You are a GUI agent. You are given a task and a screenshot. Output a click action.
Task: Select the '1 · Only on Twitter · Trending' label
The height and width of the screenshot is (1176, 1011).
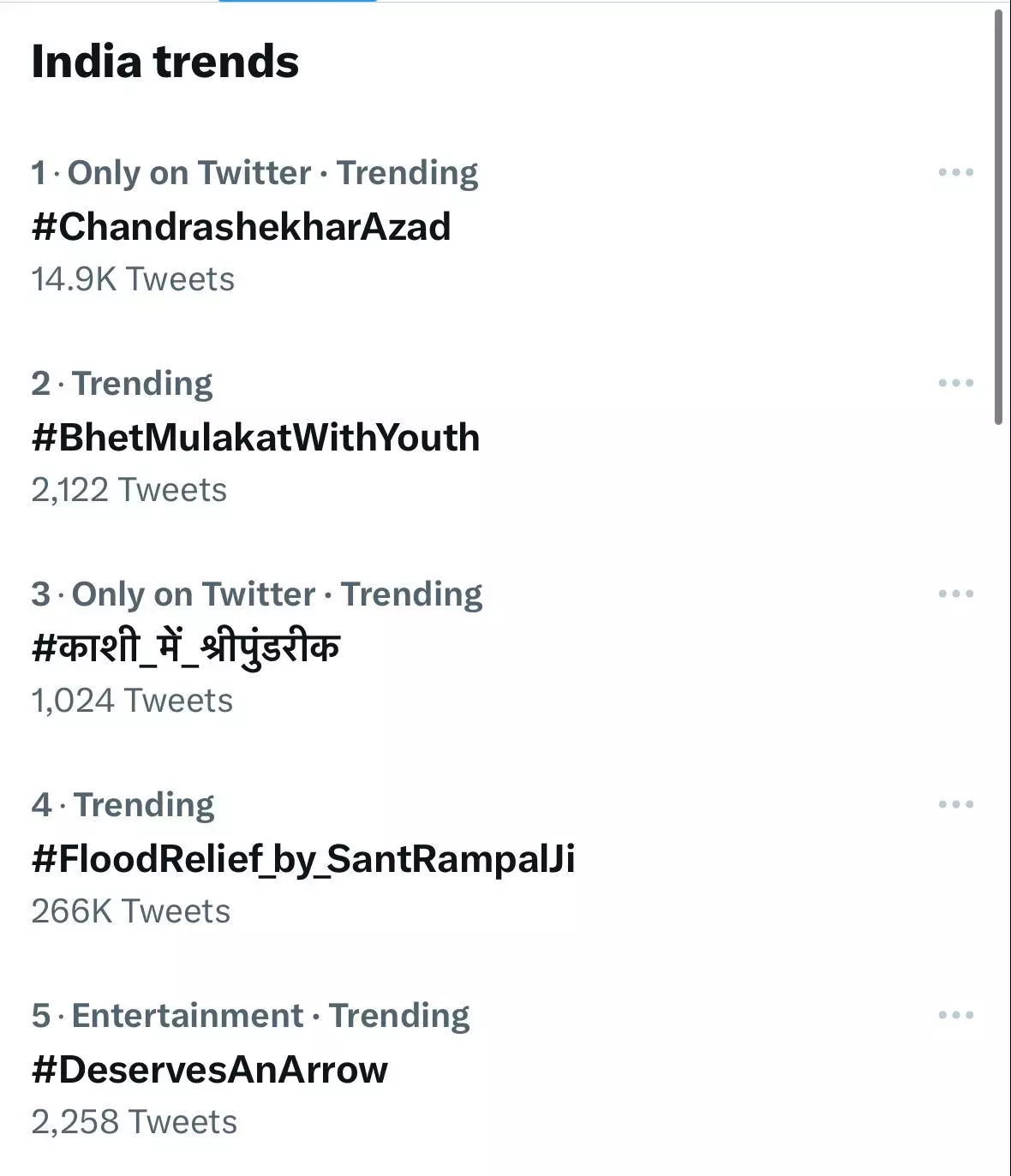(254, 173)
